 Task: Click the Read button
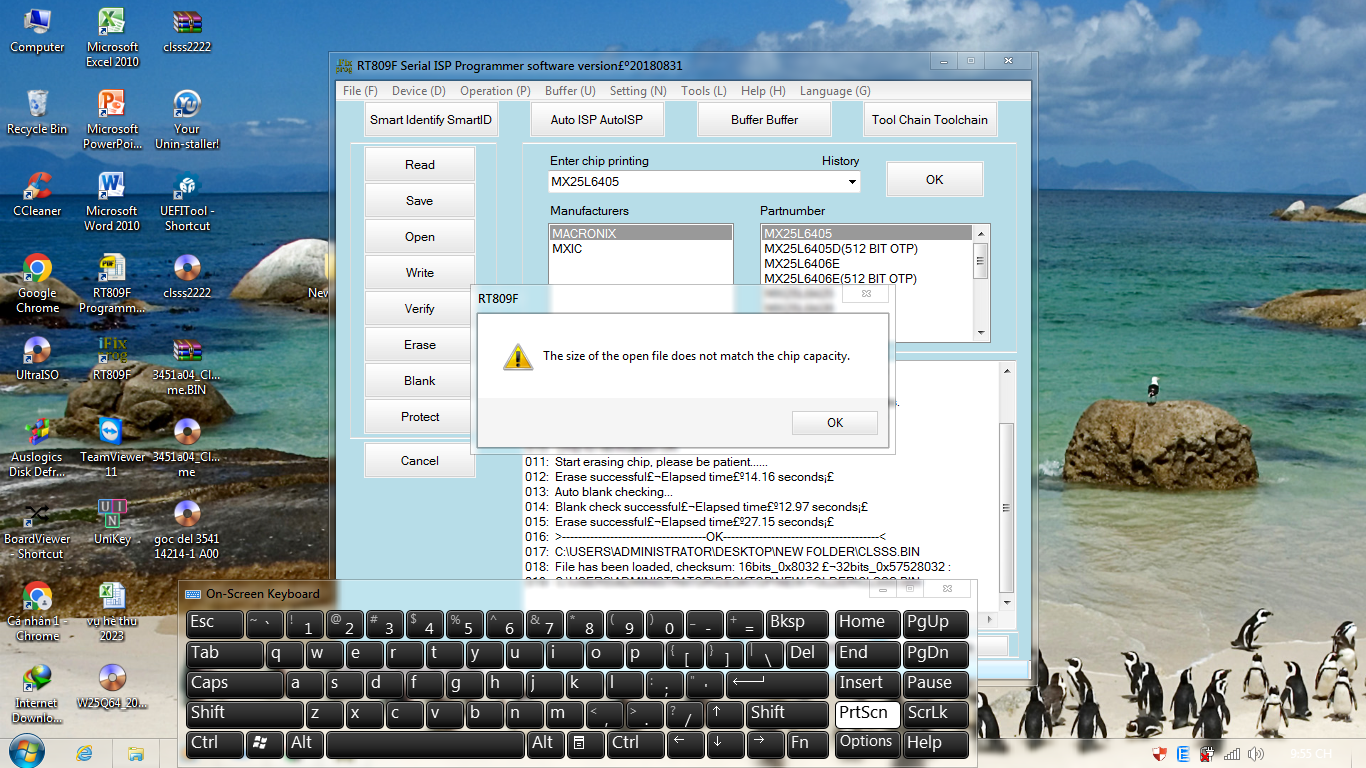point(420,165)
